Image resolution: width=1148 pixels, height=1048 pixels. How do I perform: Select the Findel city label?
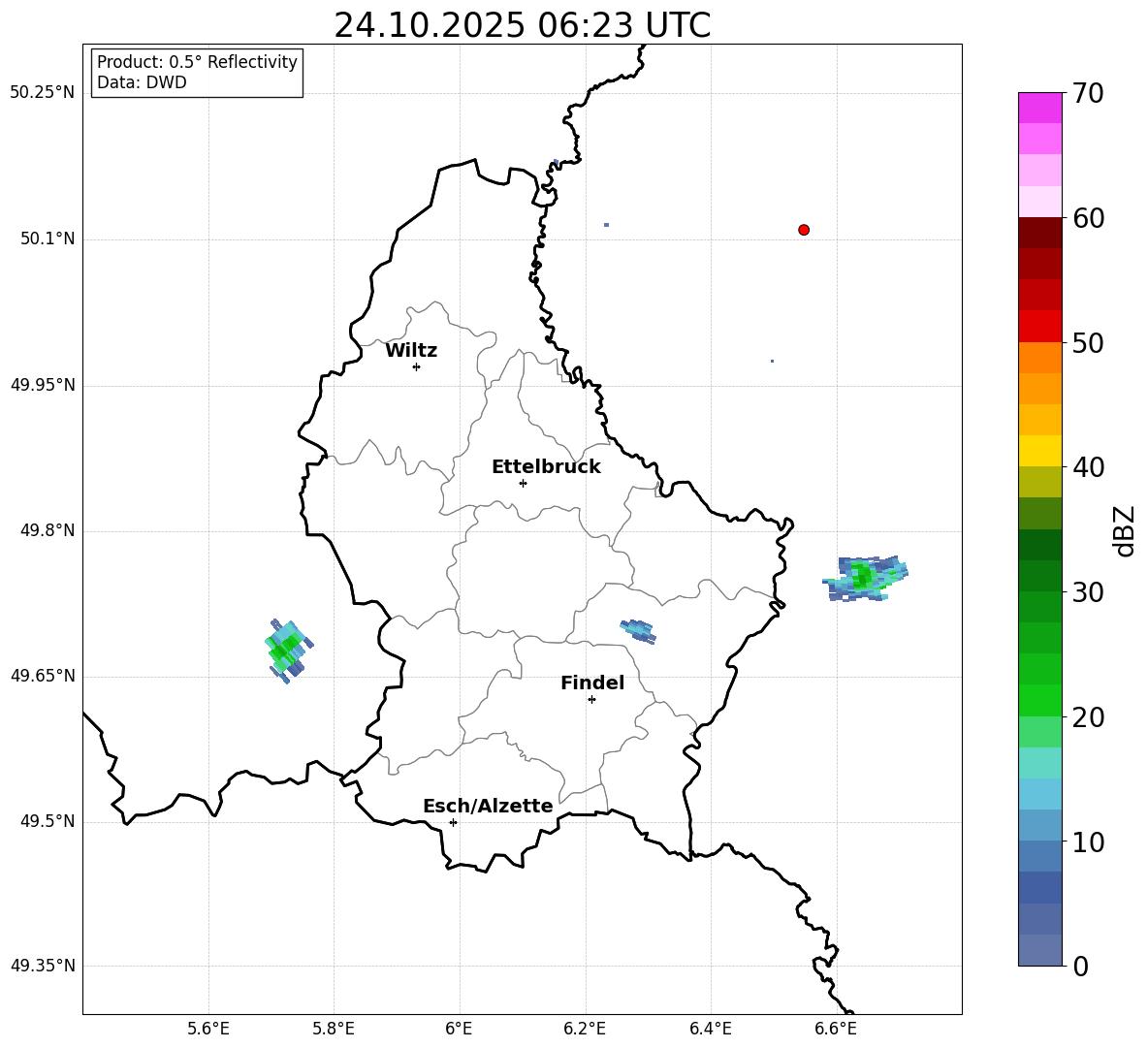point(592,683)
